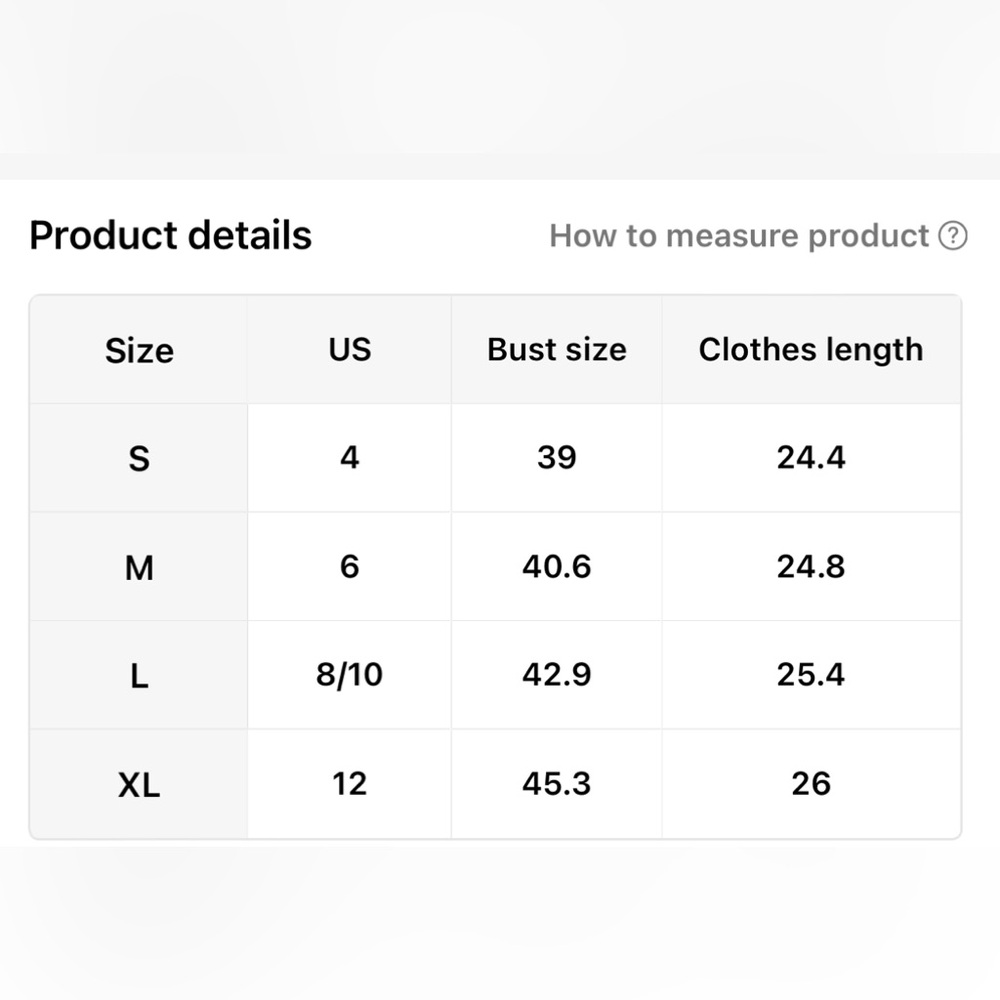The width and height of the screenshot is (1000, 1000).
Task: Select the M size row label
Action: pos(139,567)
